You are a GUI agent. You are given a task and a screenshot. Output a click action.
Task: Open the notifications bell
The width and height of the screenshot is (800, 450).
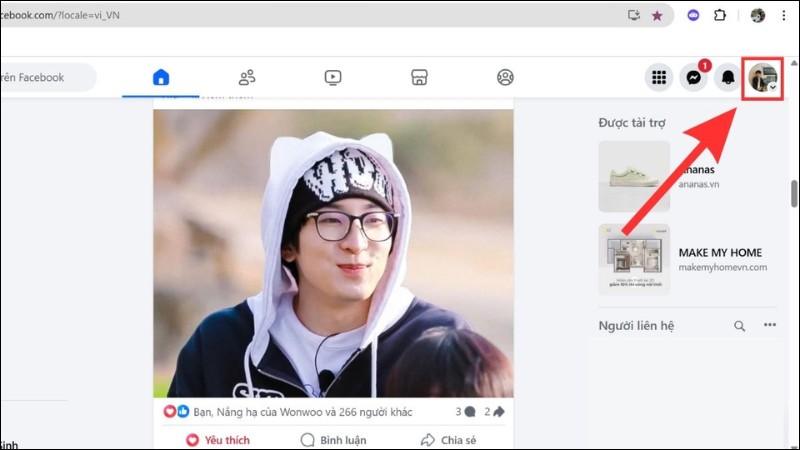coord(728,78)
